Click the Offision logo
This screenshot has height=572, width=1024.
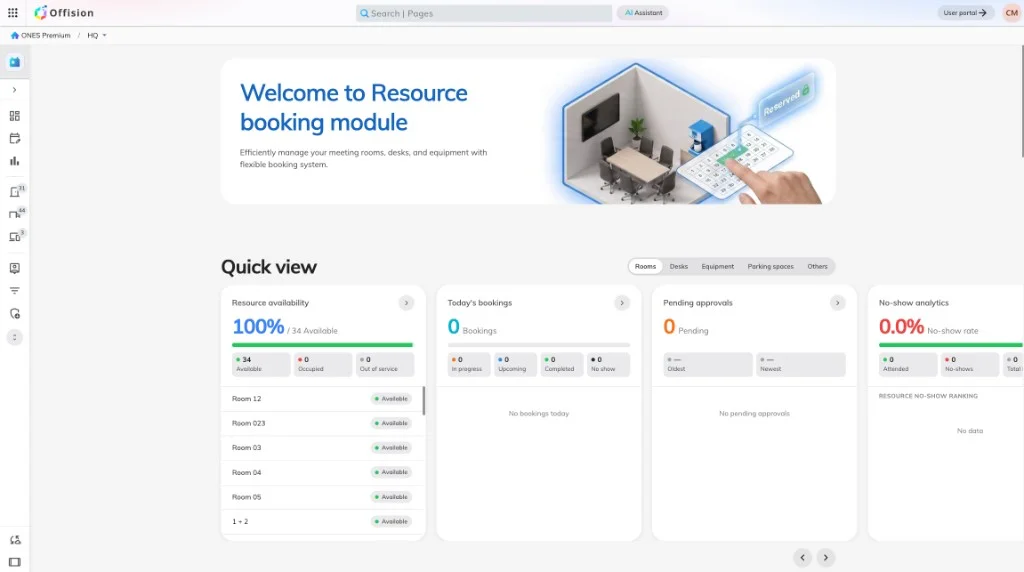[x=64, y=12]
